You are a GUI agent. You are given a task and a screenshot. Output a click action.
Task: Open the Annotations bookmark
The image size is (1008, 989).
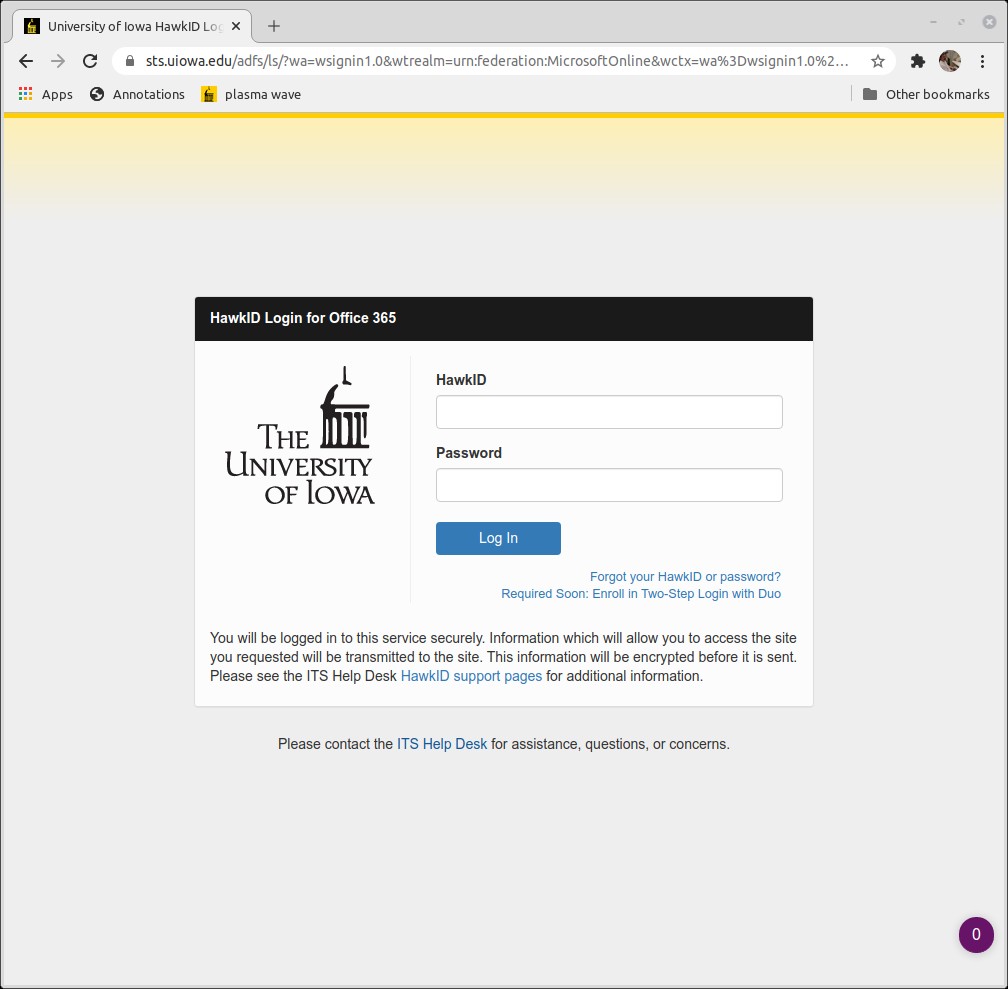pyautogui.click(x=138, y=95)
